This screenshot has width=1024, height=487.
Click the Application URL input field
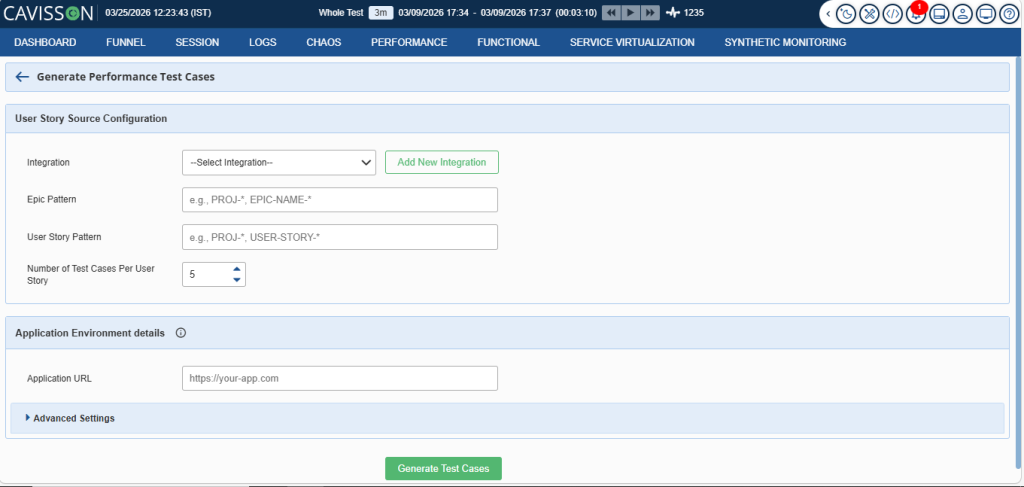point(340,378)
